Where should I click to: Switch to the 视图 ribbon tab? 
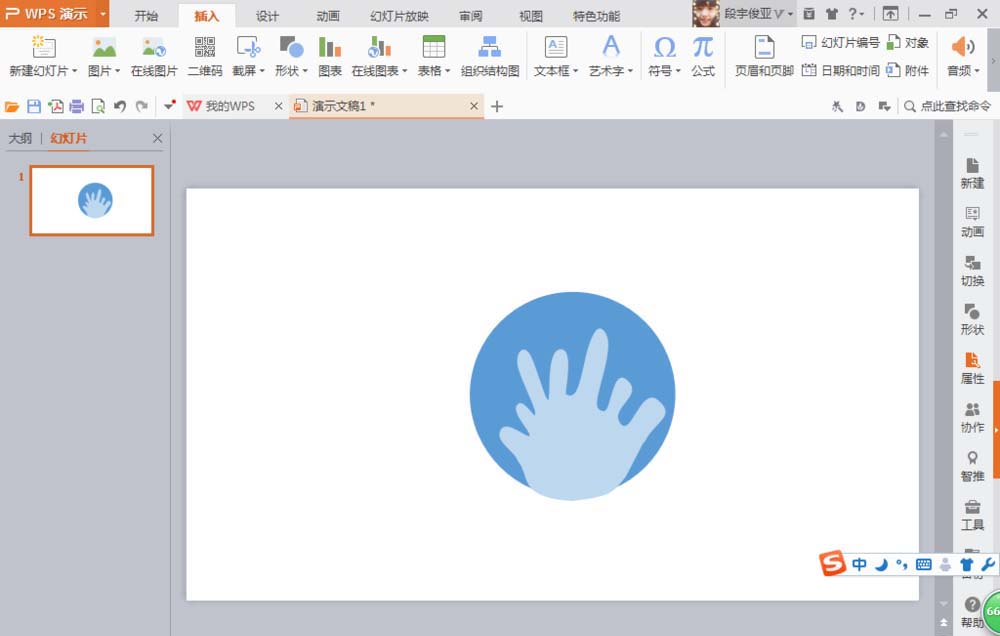click(x=531, y=16)
